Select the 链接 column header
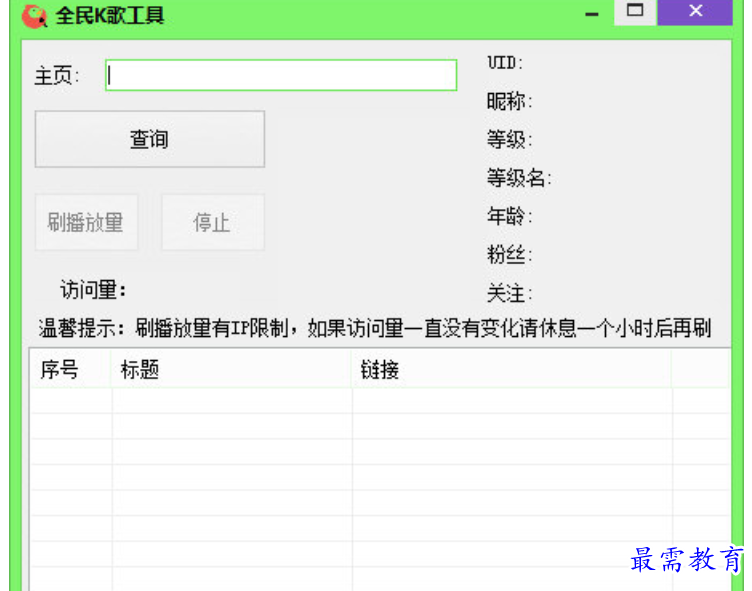Screen dimensions: 752x591 [x=512, y=369]
